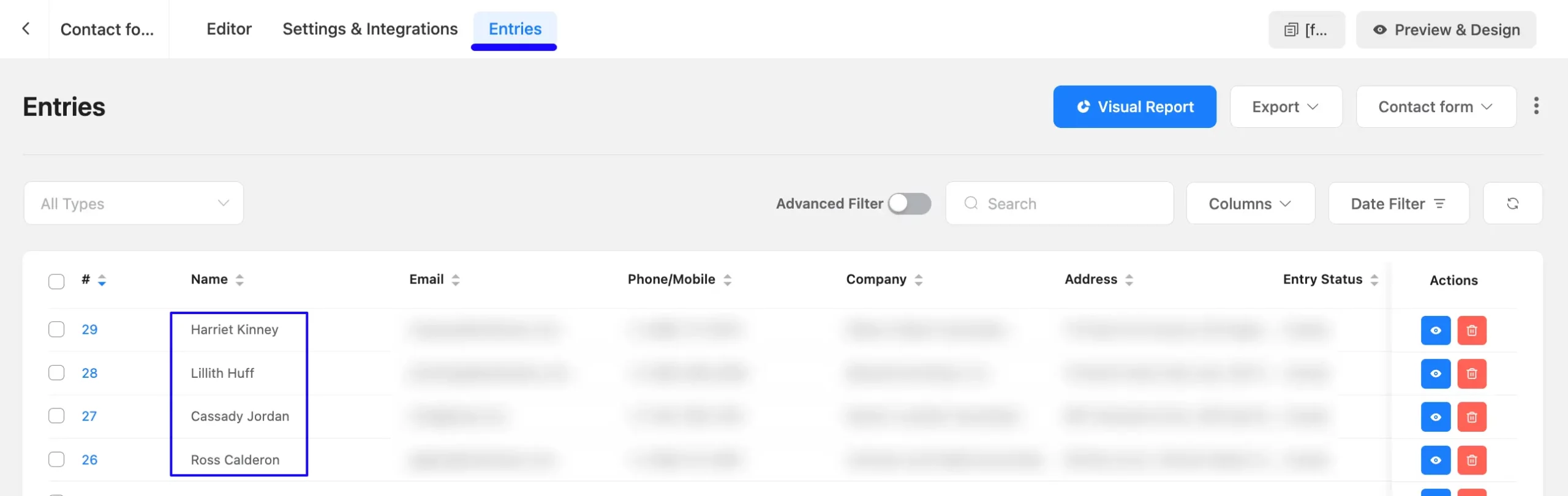1568x496 pixels.
Task: Expand the Export dropdown
Action: pos(1286,107)
